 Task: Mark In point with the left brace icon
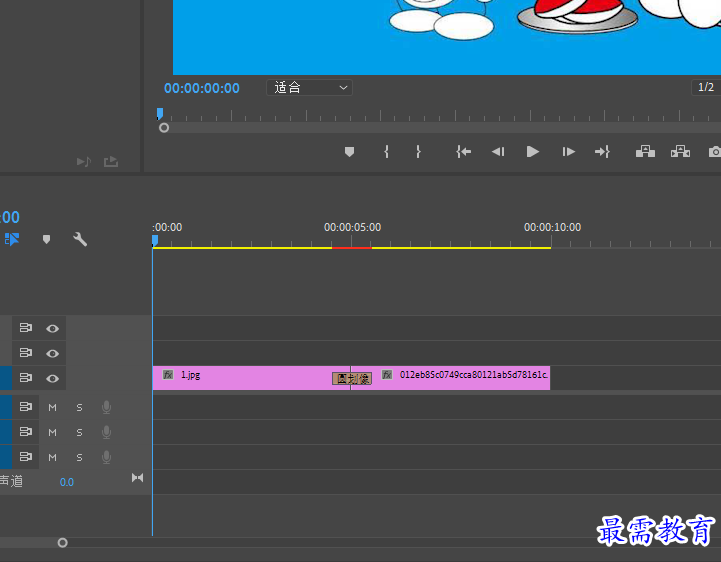coord(386,152)
